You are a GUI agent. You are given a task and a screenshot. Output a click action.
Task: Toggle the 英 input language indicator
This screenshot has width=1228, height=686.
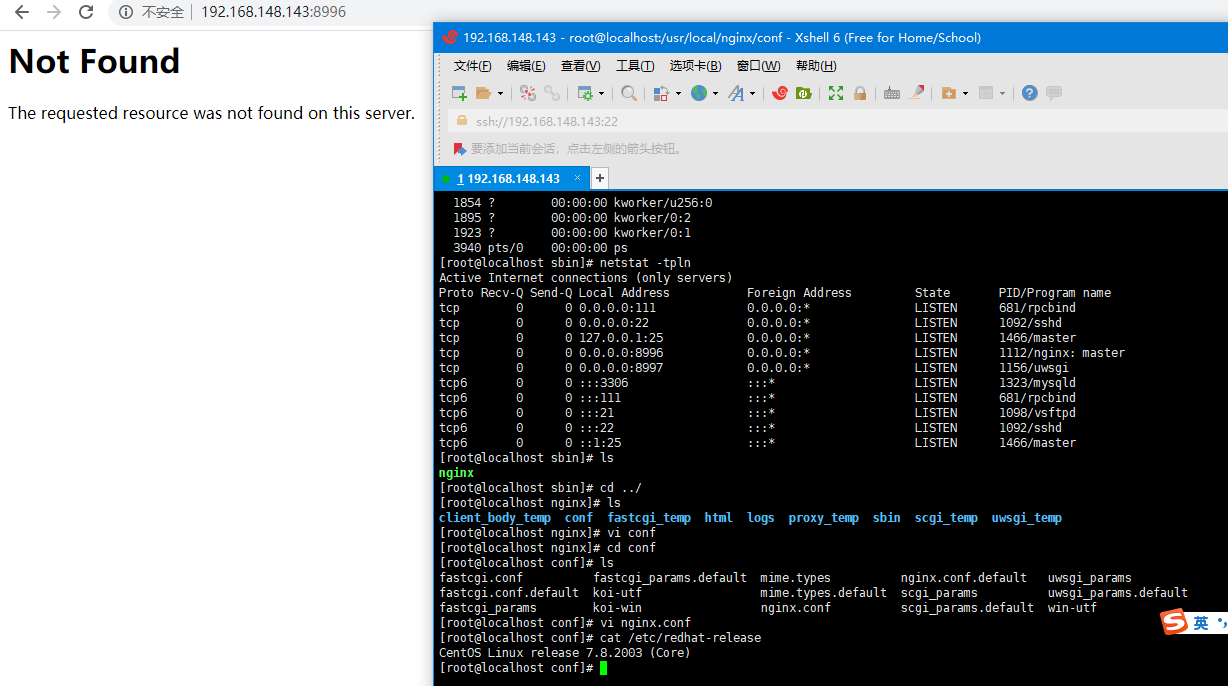click(1200, 623)
